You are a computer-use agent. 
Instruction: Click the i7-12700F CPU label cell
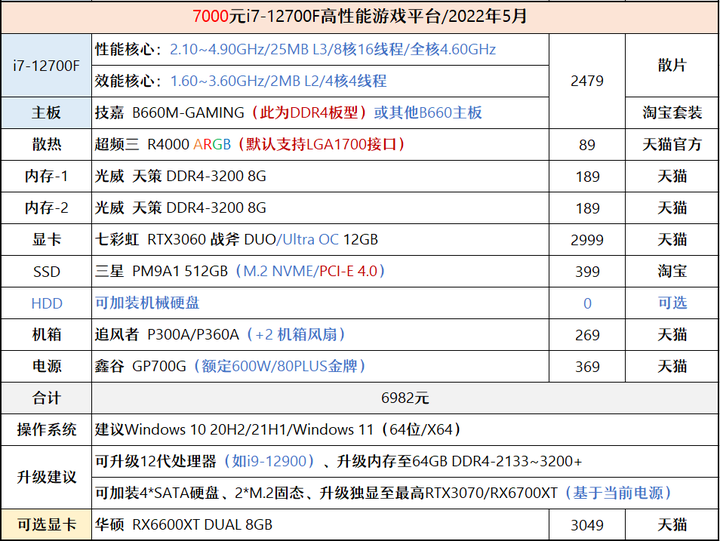coord(46,65)
